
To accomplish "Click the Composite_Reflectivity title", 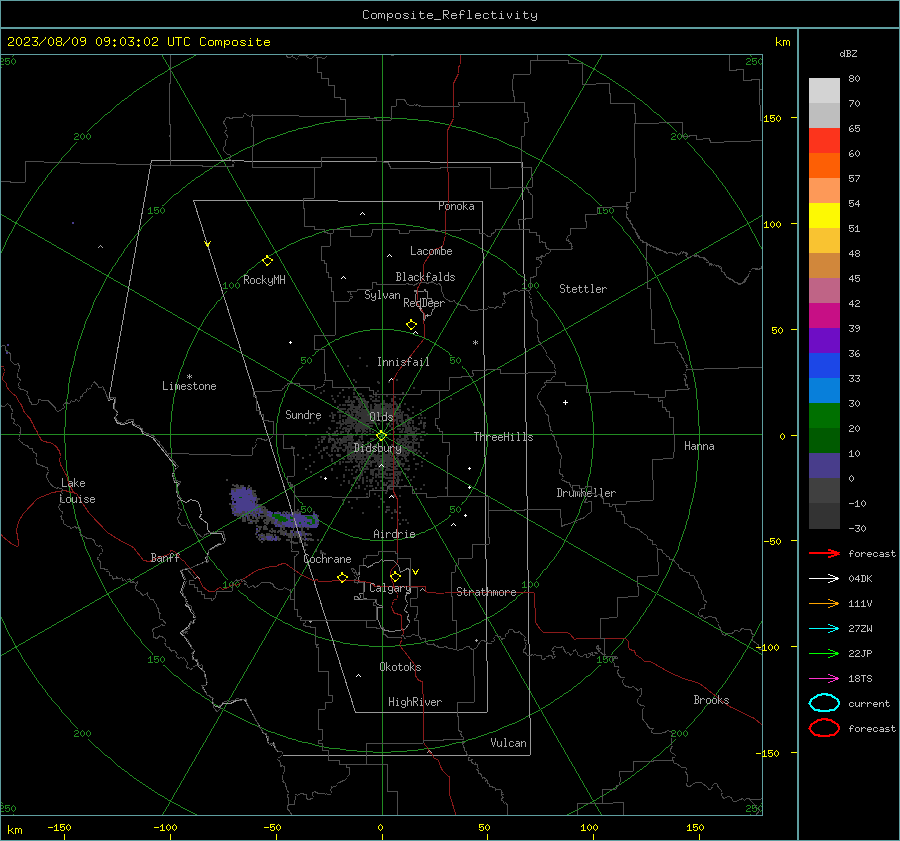I will 449,15.
